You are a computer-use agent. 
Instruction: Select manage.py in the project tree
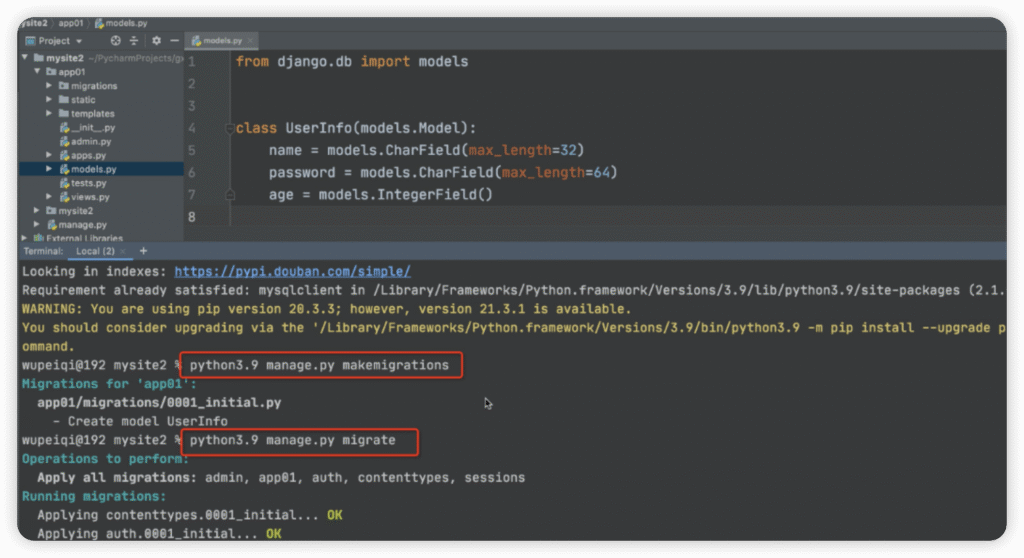click(82, 225)
